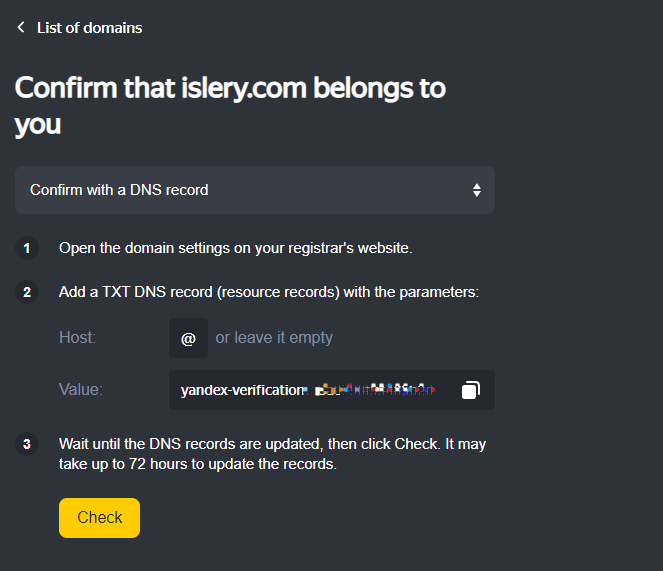Click the Host: label
This screenshot has height=571, width=663.
click(x=78, y=338)
